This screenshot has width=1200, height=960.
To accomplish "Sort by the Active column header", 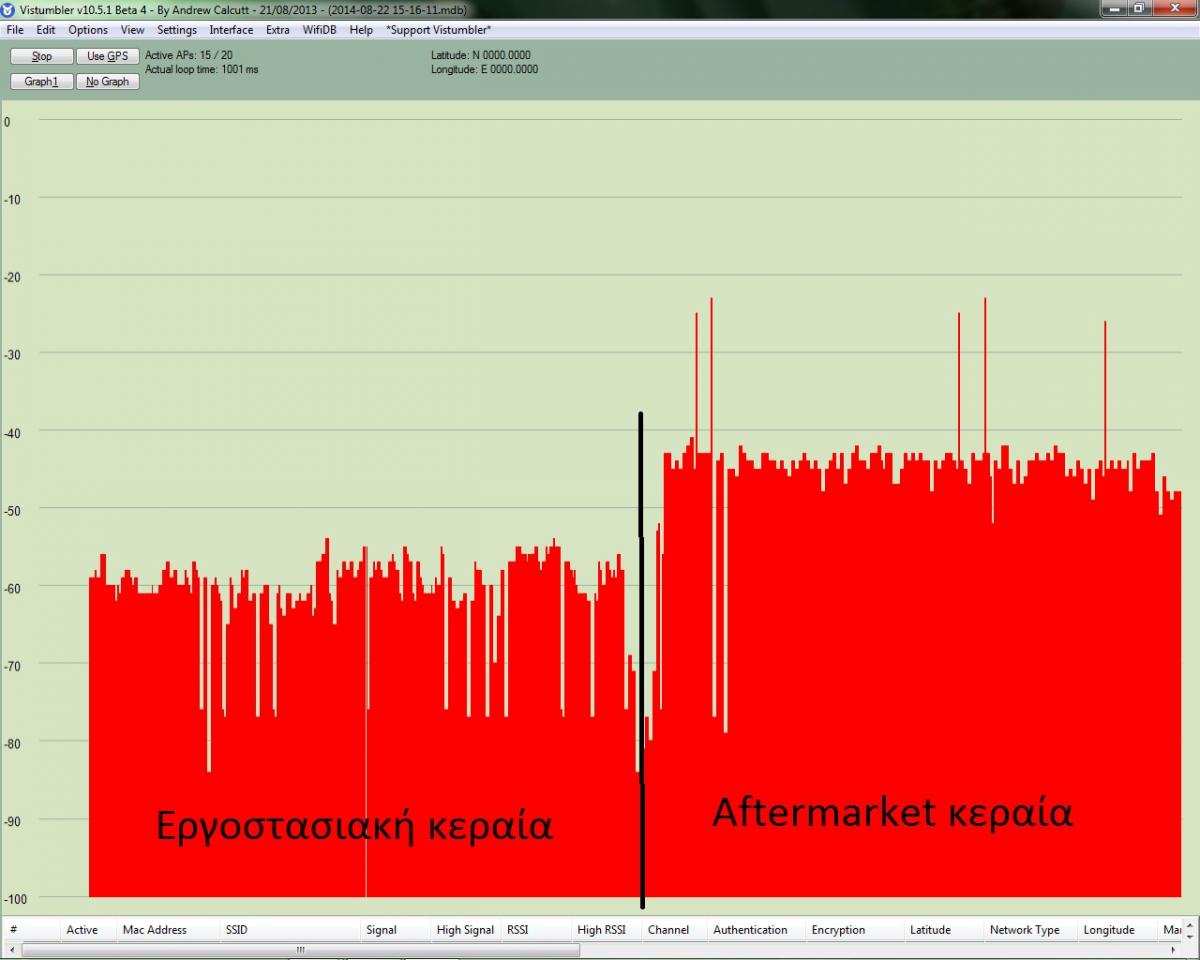I will coord(88,930).
